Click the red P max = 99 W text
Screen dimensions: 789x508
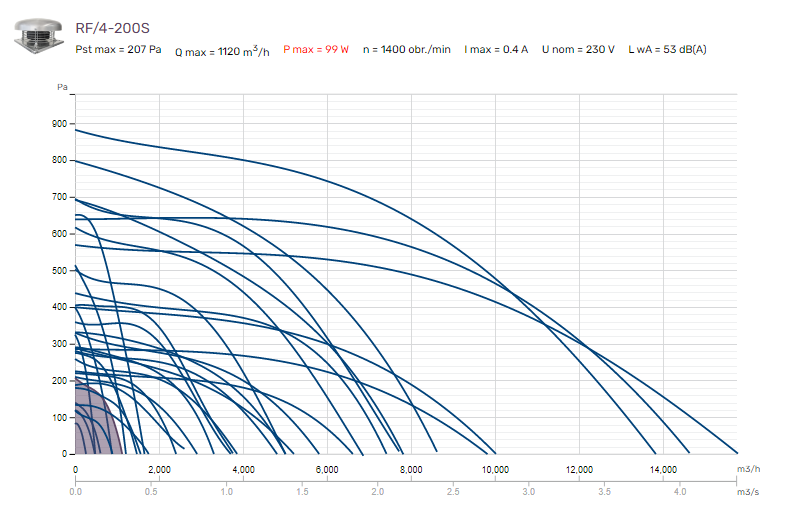coord(316,48)
